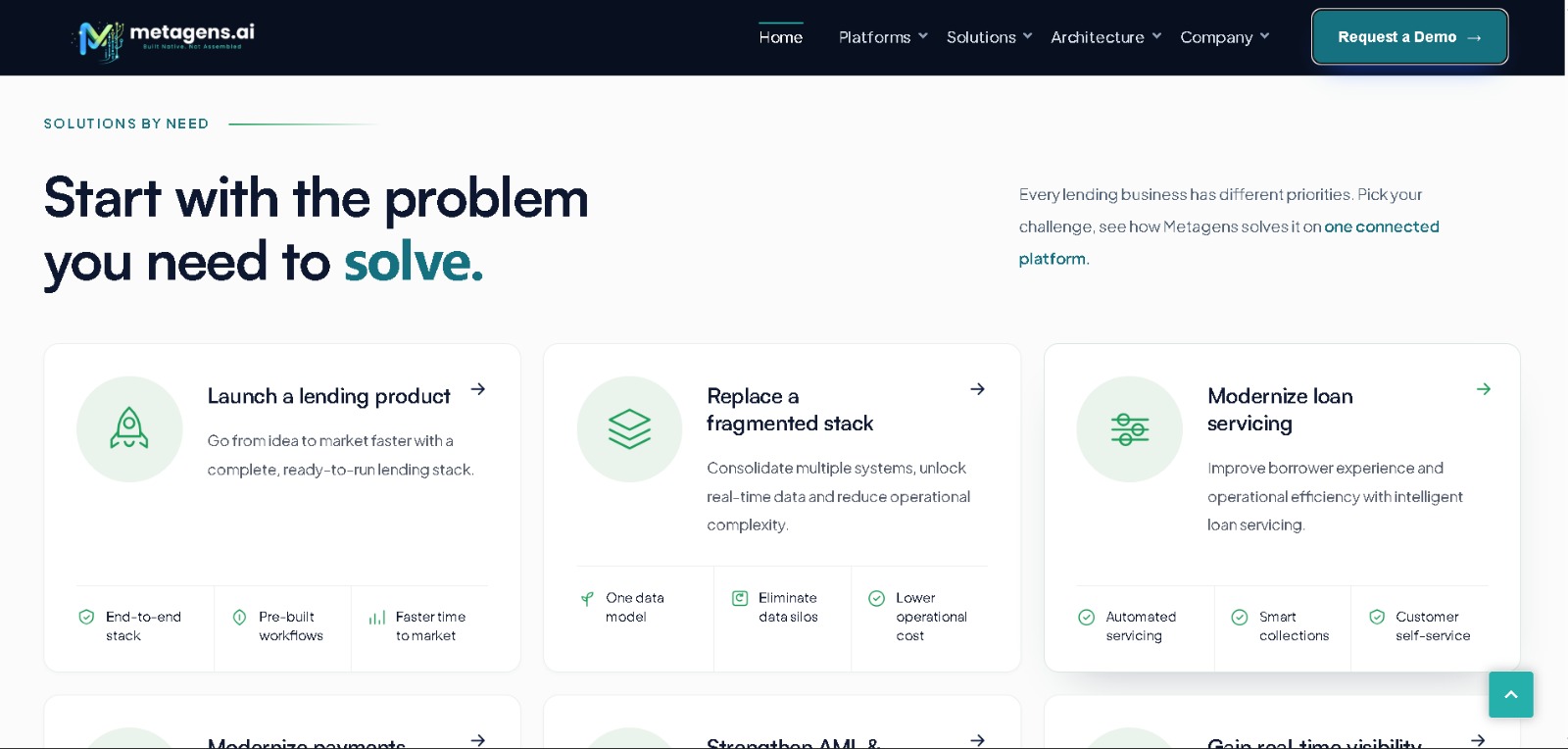Image resolution: width=1568 pixels, height=749 pixels.
Task: Open the Modernize loan servicing heading
Action: 1280,410
